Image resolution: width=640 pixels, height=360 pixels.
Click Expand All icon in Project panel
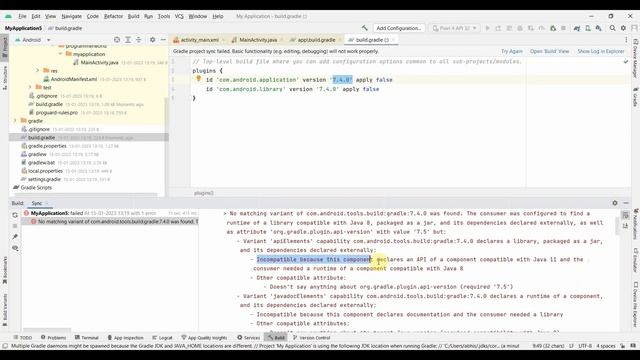click(x=128, y=40)
